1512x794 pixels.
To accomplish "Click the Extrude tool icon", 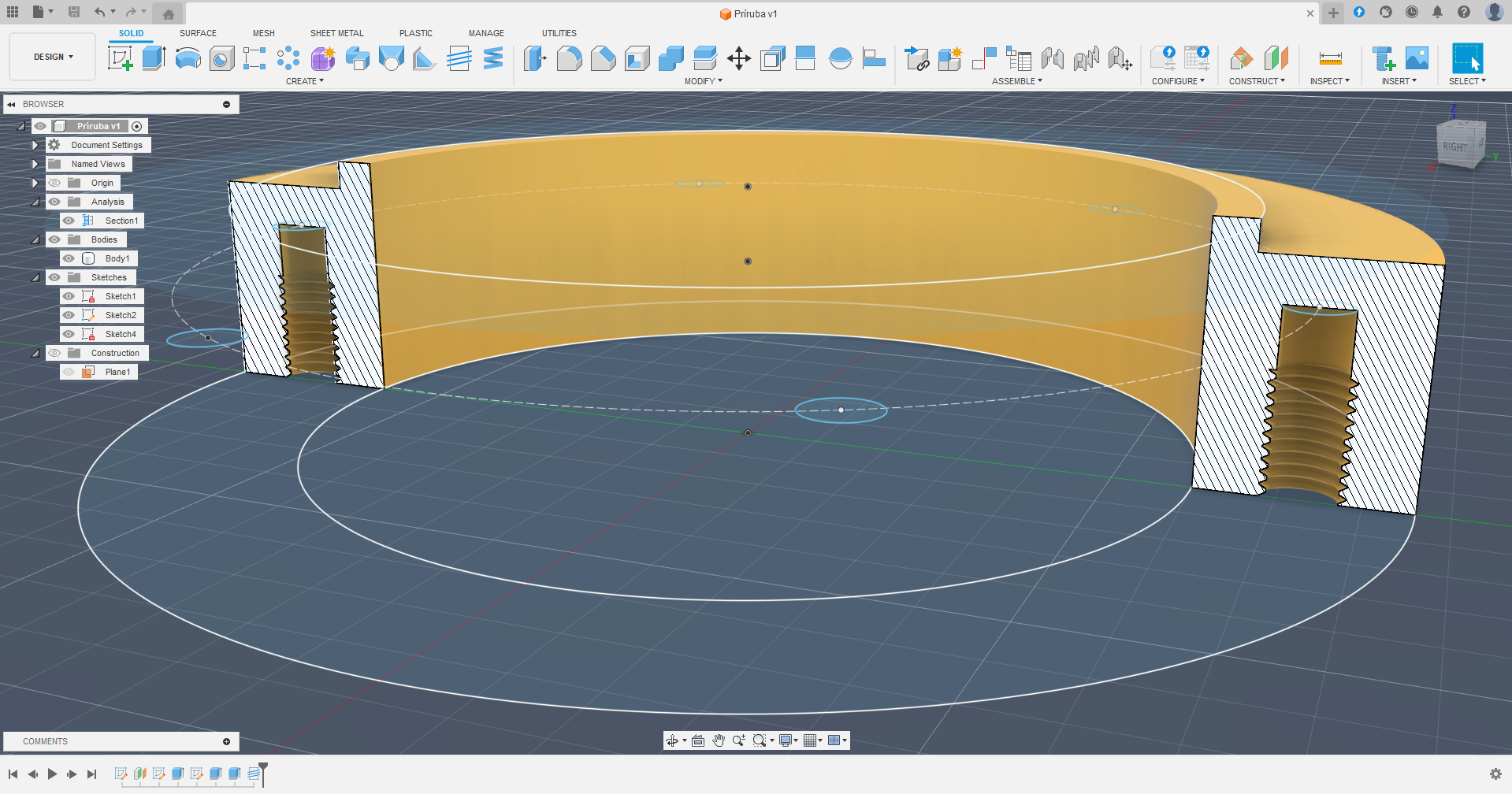I will pyautogui.click(x=154, y=58).
